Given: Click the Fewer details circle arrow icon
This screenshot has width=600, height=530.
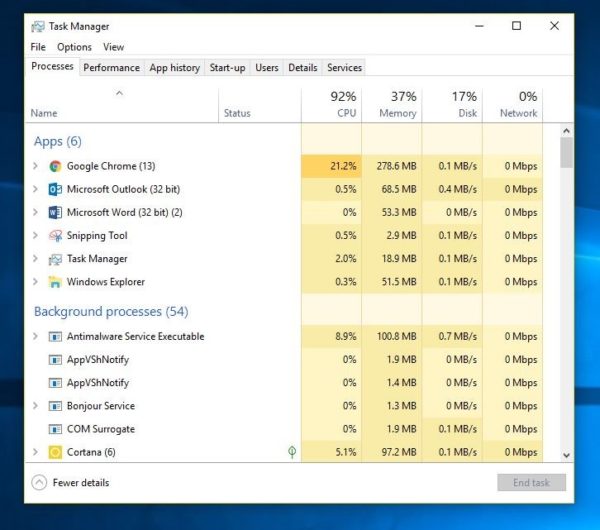Looking at the screenshot, I should [39, 483].
